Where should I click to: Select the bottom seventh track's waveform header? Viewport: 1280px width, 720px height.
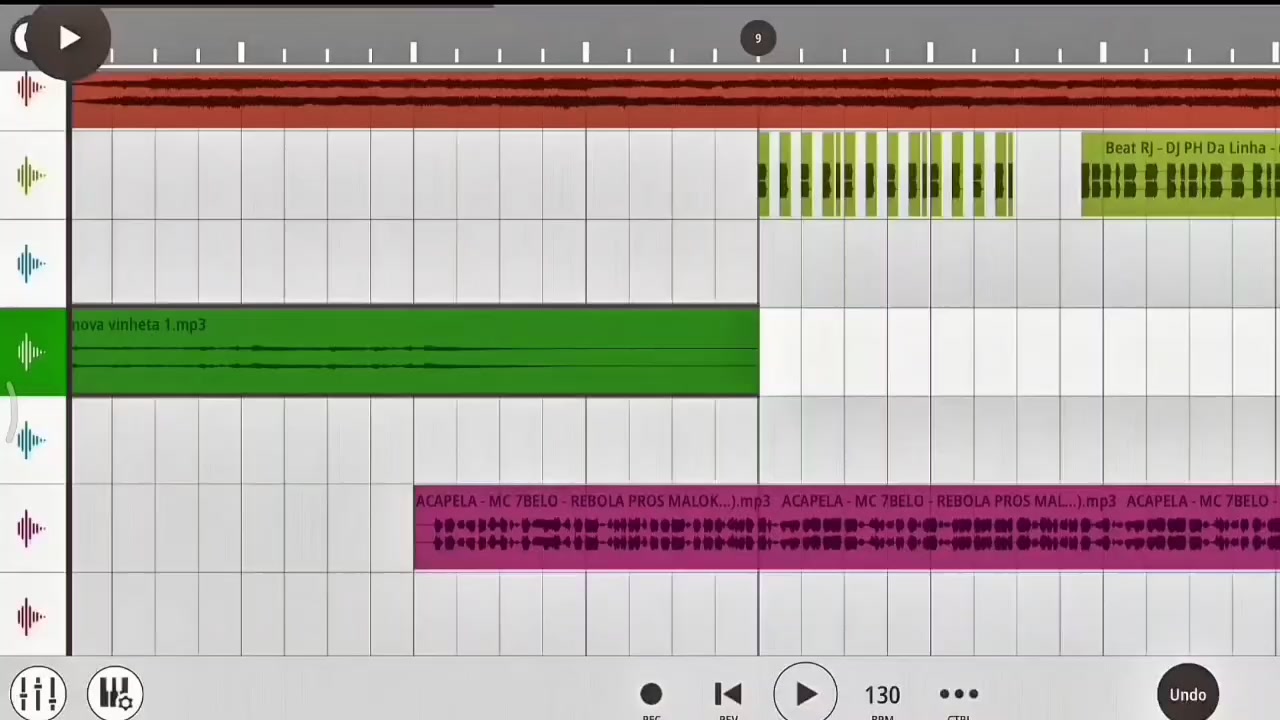tap(32, 616)
